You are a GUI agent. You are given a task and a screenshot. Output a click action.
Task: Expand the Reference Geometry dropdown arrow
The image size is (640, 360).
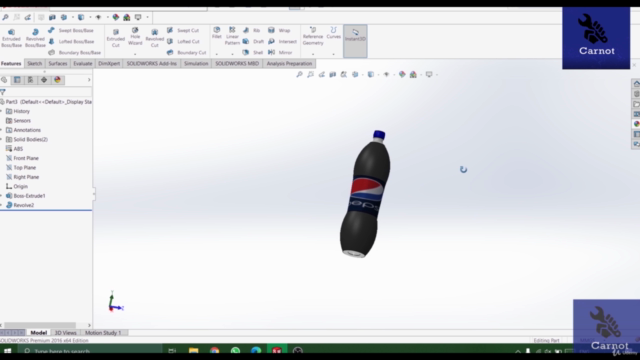313,54
